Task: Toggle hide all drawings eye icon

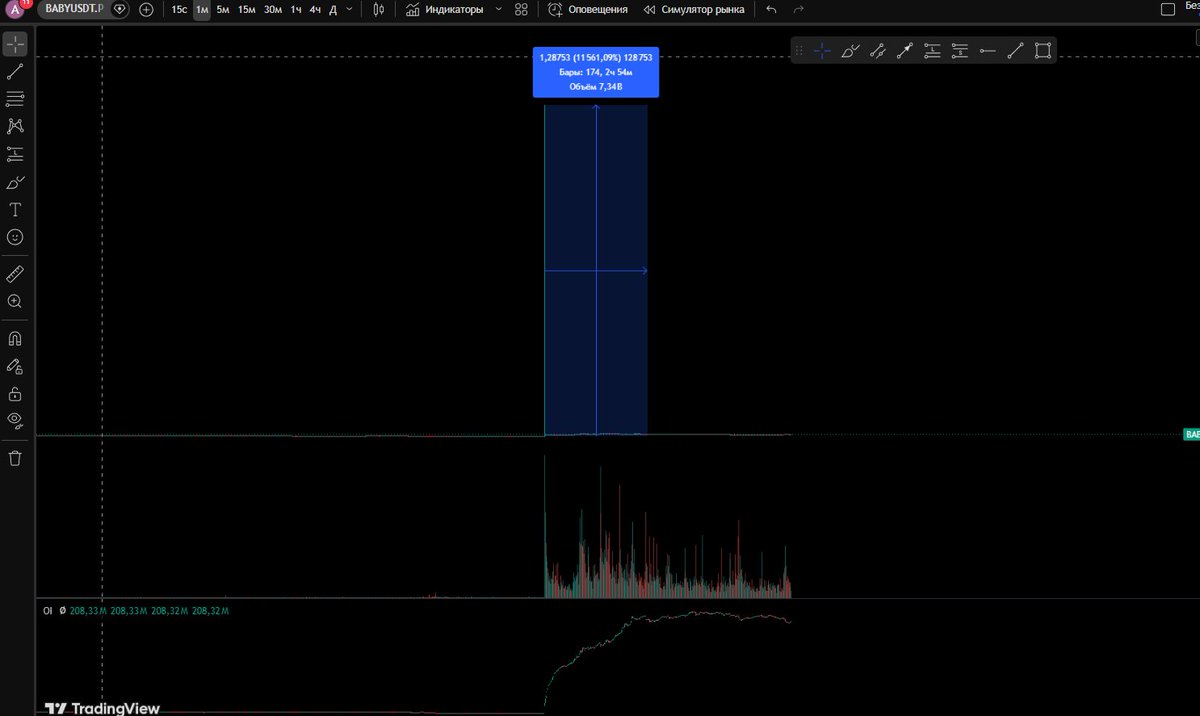Action: [x=15, y=420]
